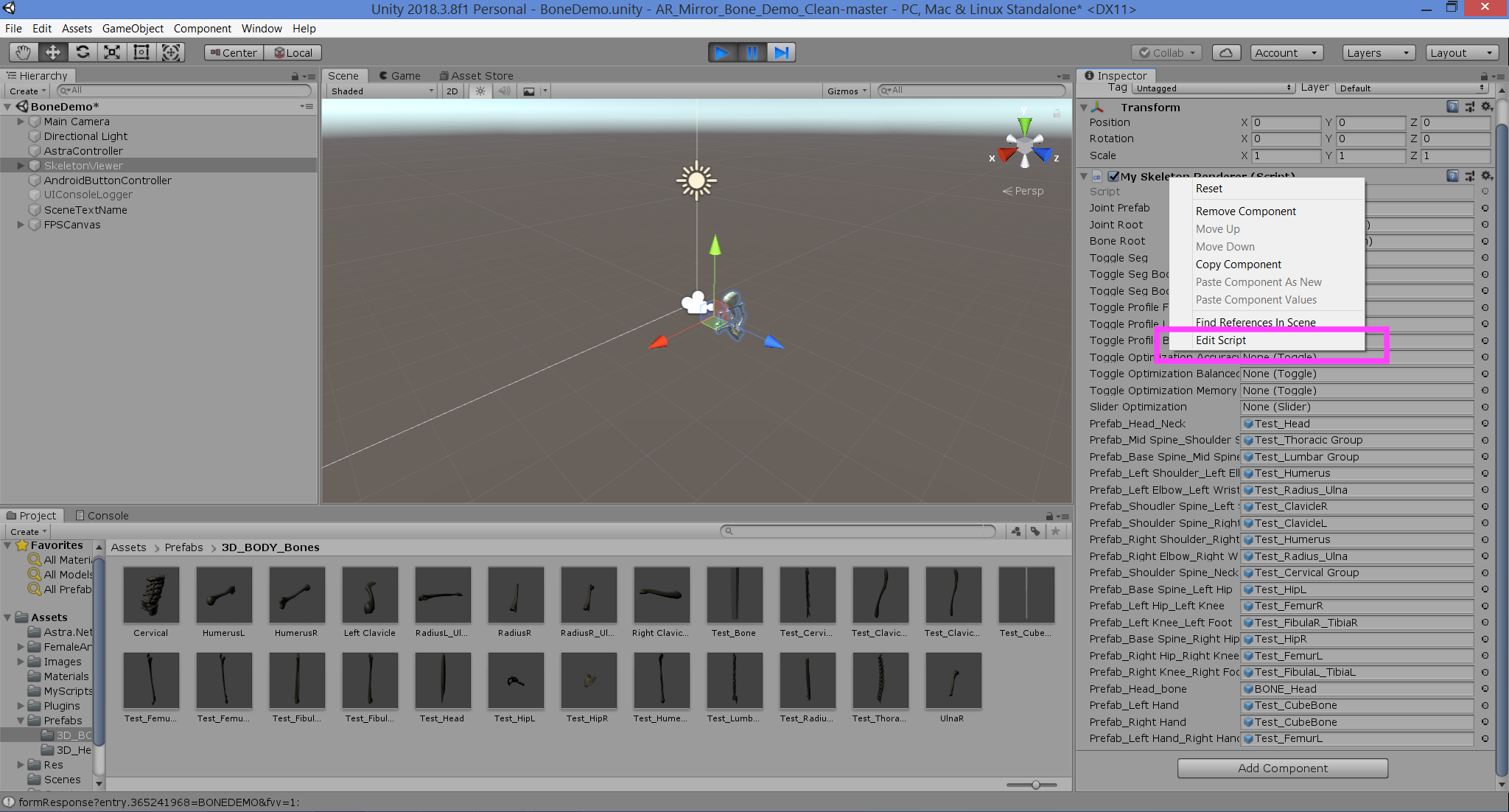The width and height of the screenshot is (1509, 812).
Task: Select the Test_Head asset thumbnail
Action: tap(442, 679)
